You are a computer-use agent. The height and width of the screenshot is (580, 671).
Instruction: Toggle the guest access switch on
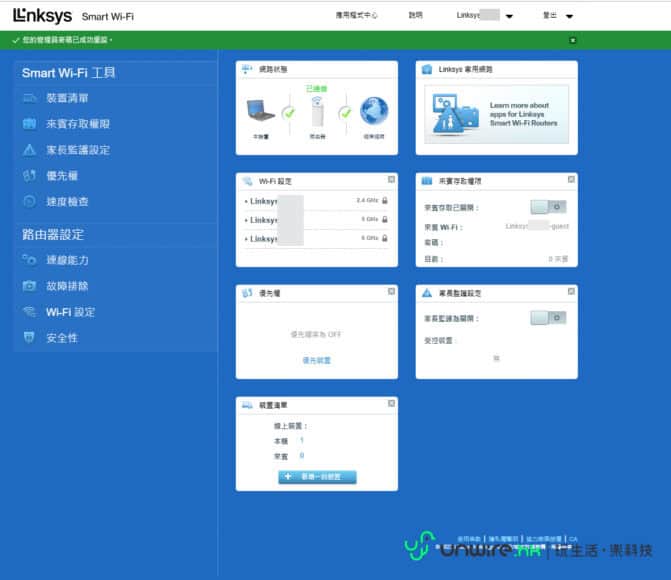pos(548,207)
